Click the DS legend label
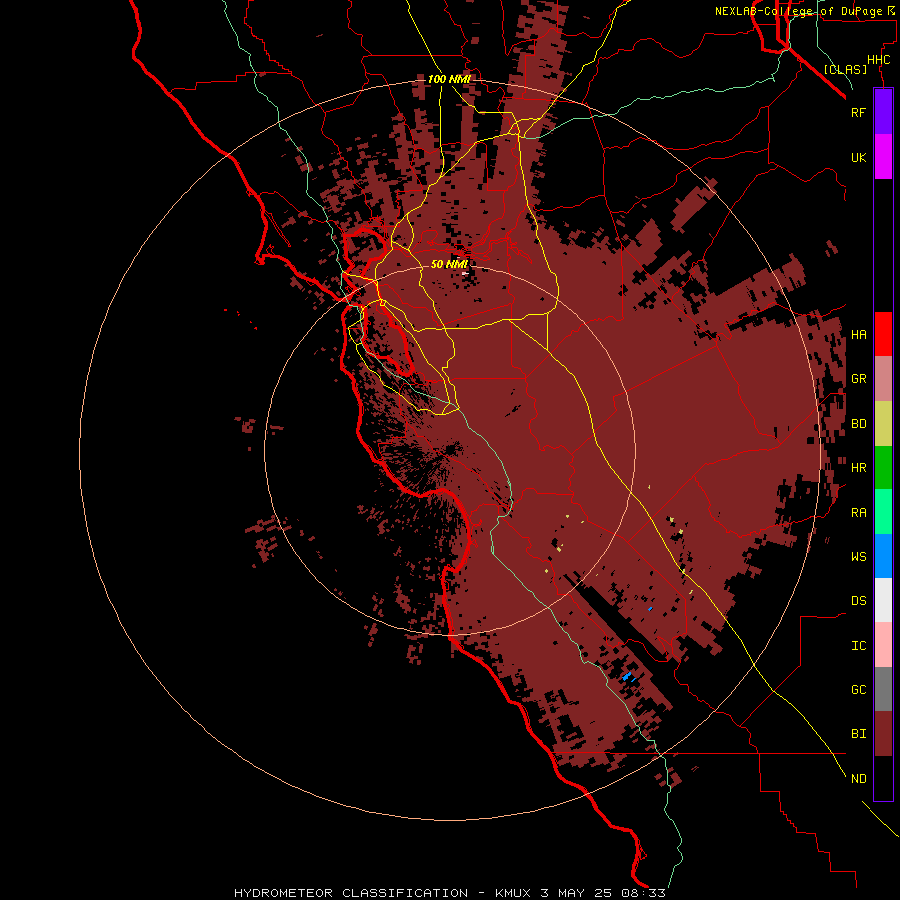 858,601
